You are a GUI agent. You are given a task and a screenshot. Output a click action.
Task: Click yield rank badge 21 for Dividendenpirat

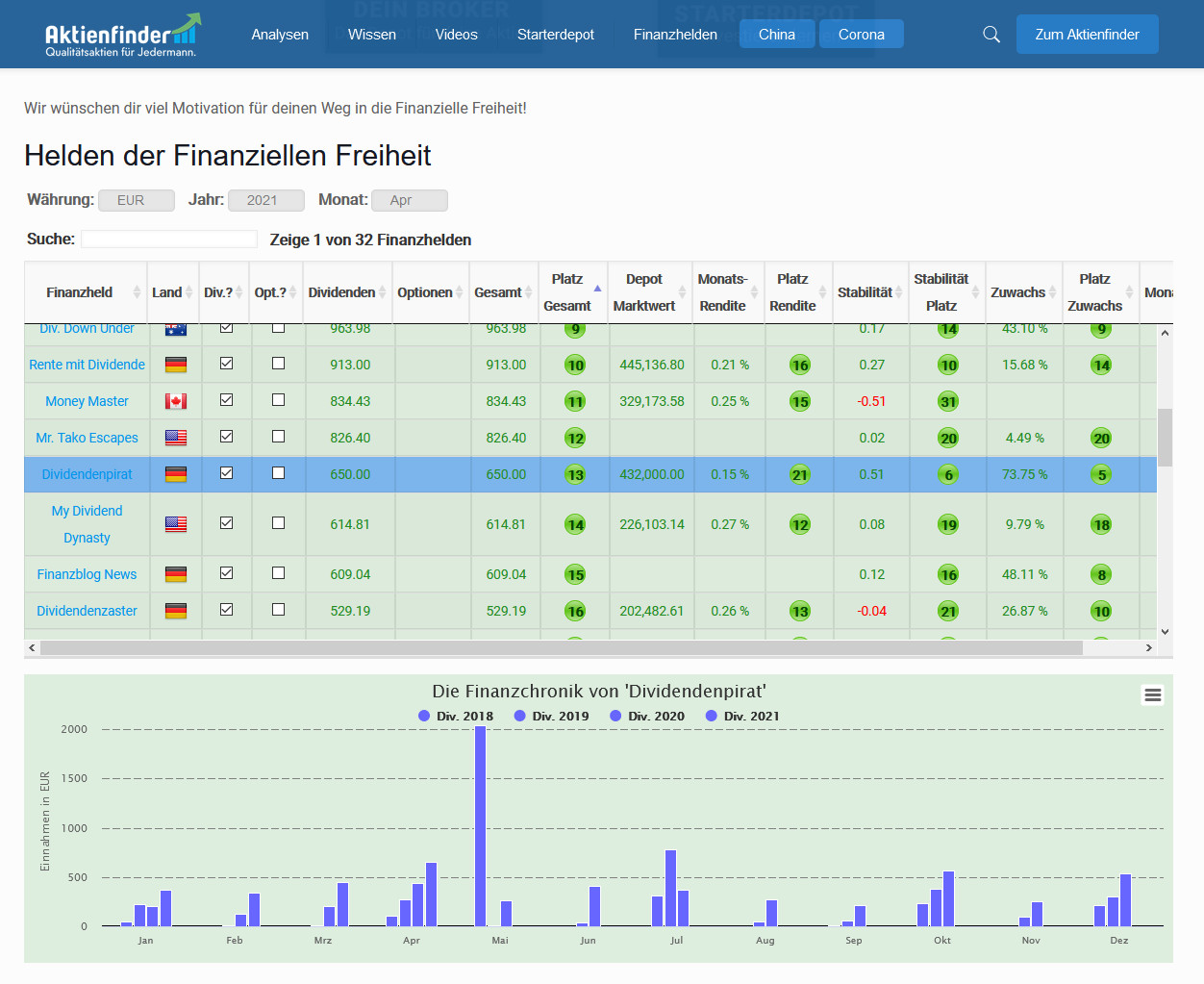click(799, 474)
